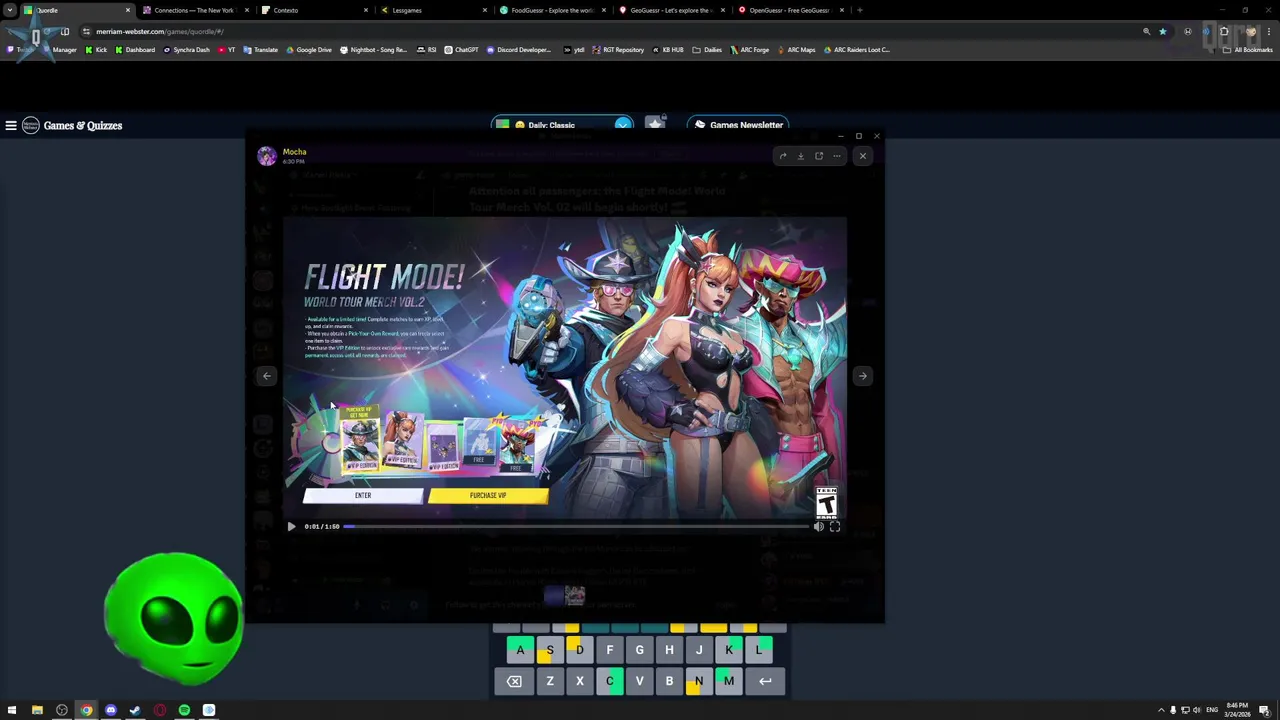
Task: Open the Google Drive bookmark
Action: click(x=309, y=49)
